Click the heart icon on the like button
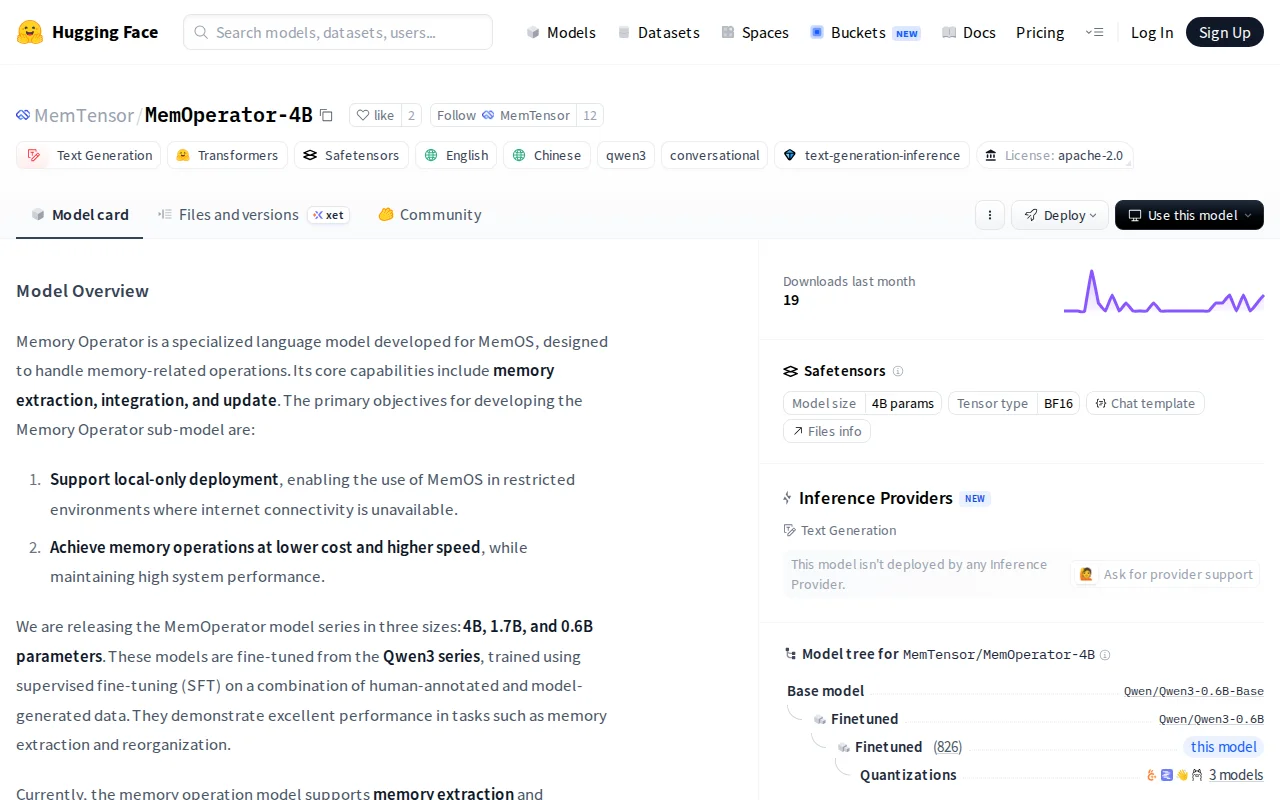Image resolution: width=1280 pixels, height=800 pixels. coord(363,115)
